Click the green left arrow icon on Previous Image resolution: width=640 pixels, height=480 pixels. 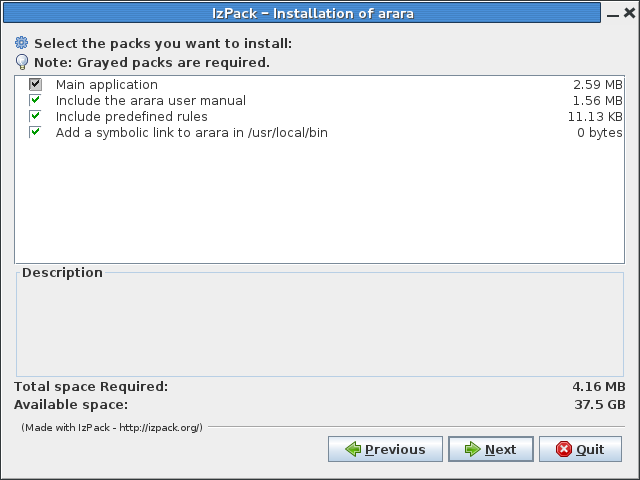coord(353,450)
